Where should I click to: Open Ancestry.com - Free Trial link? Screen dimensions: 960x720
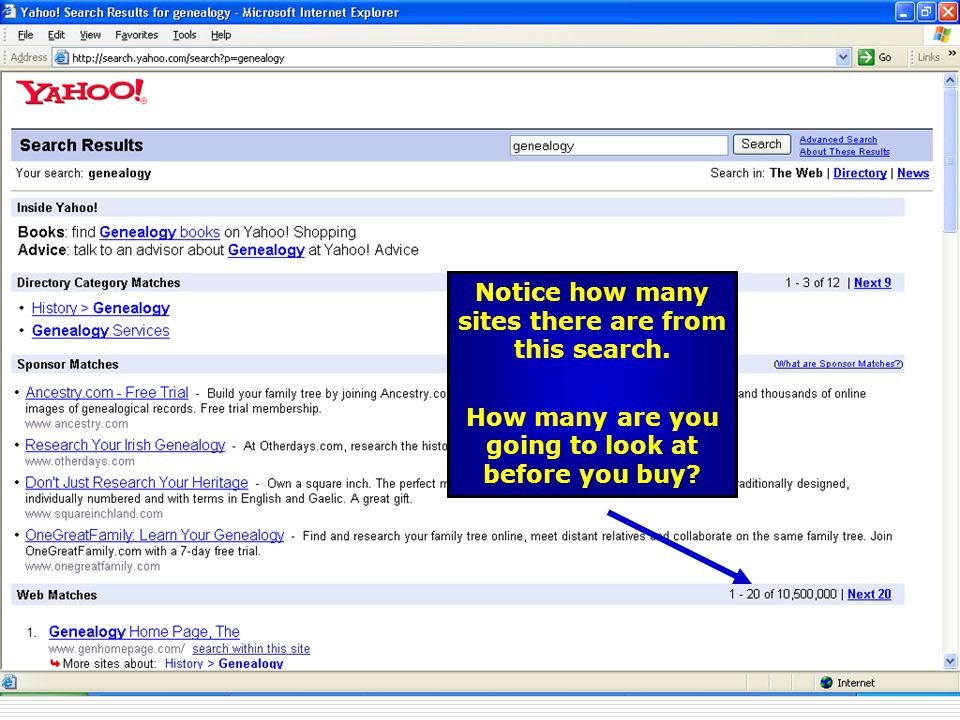(x=107, y=392)
